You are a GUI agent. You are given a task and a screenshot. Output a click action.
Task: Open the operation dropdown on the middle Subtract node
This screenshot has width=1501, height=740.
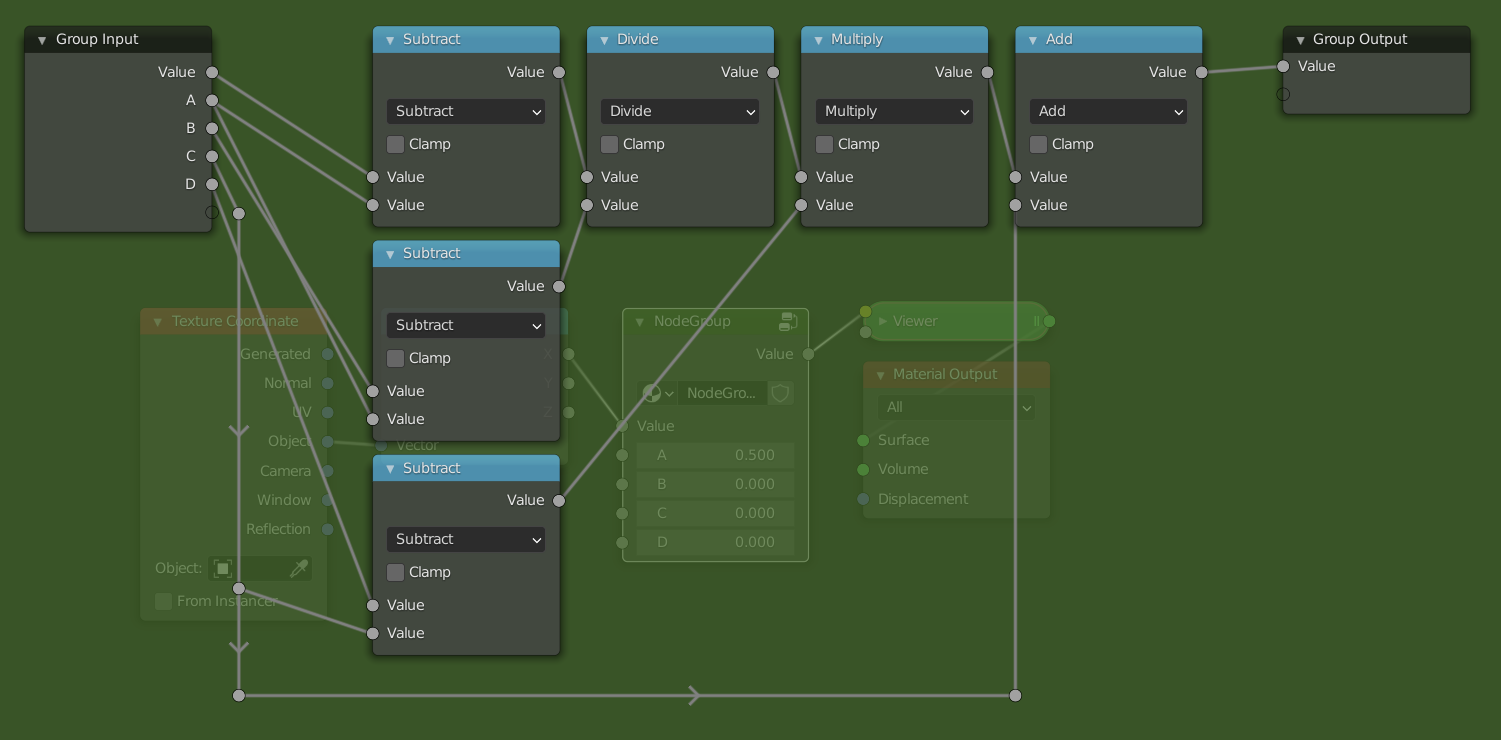(466, 325)
